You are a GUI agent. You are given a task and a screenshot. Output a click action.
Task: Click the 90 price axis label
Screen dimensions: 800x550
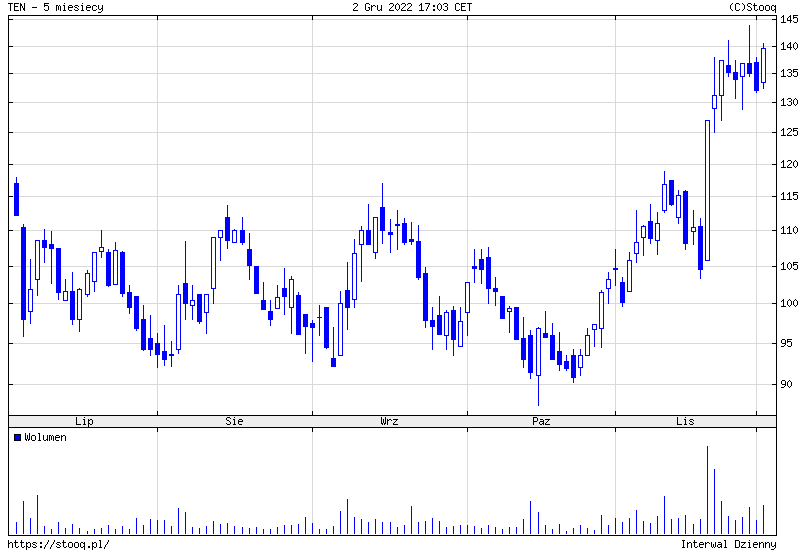[x=786, y=384]
